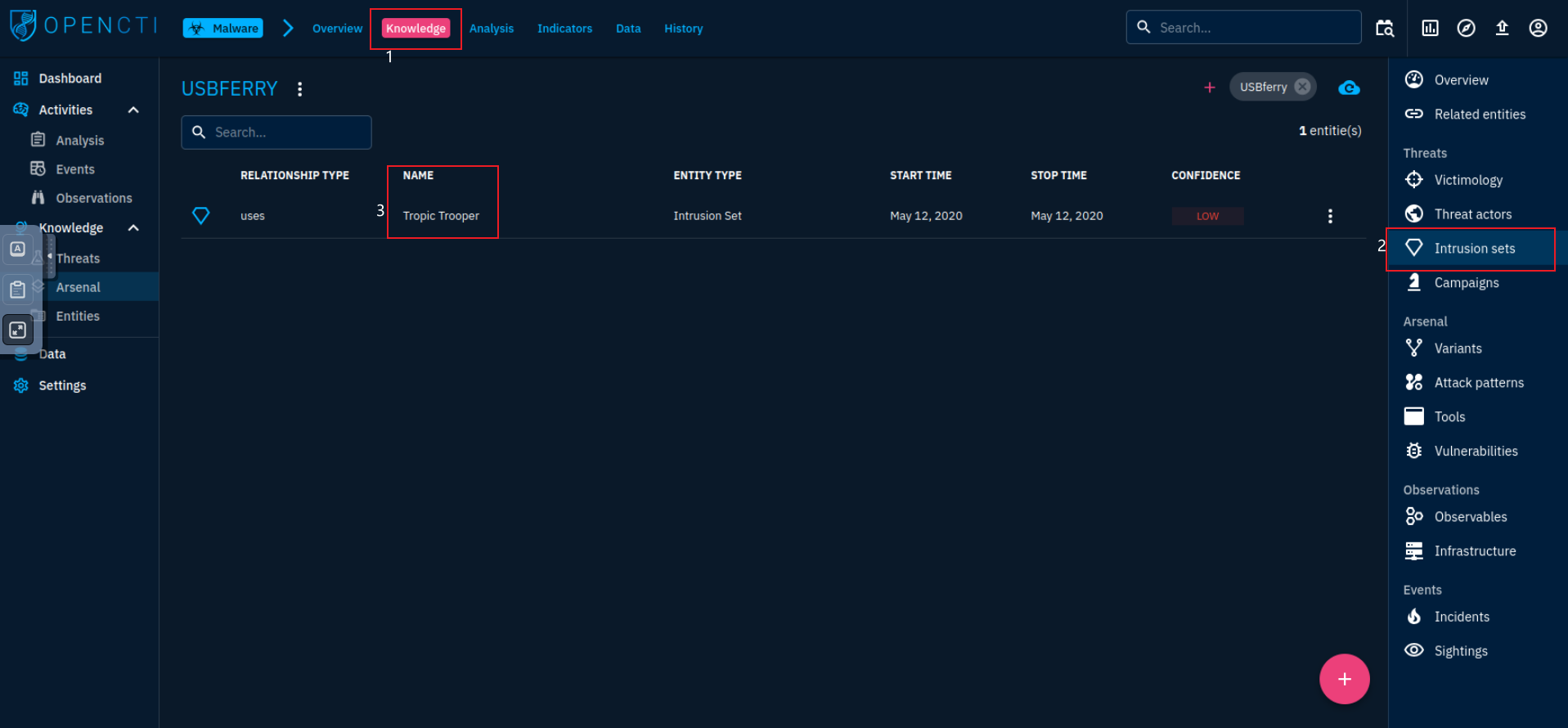Switch to the Indicators tab
This screenshot has width=1568, height=728.
coord(564,28)
